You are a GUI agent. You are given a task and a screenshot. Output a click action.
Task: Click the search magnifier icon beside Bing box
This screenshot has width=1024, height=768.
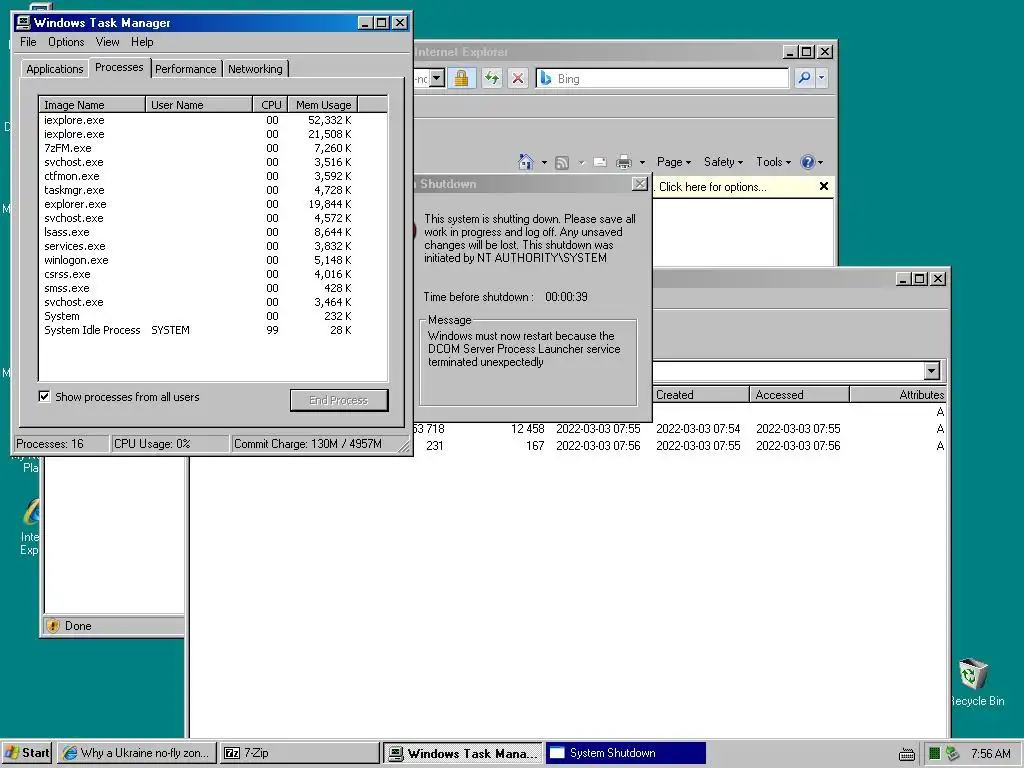pyautogui.click(x=804, y=78)
